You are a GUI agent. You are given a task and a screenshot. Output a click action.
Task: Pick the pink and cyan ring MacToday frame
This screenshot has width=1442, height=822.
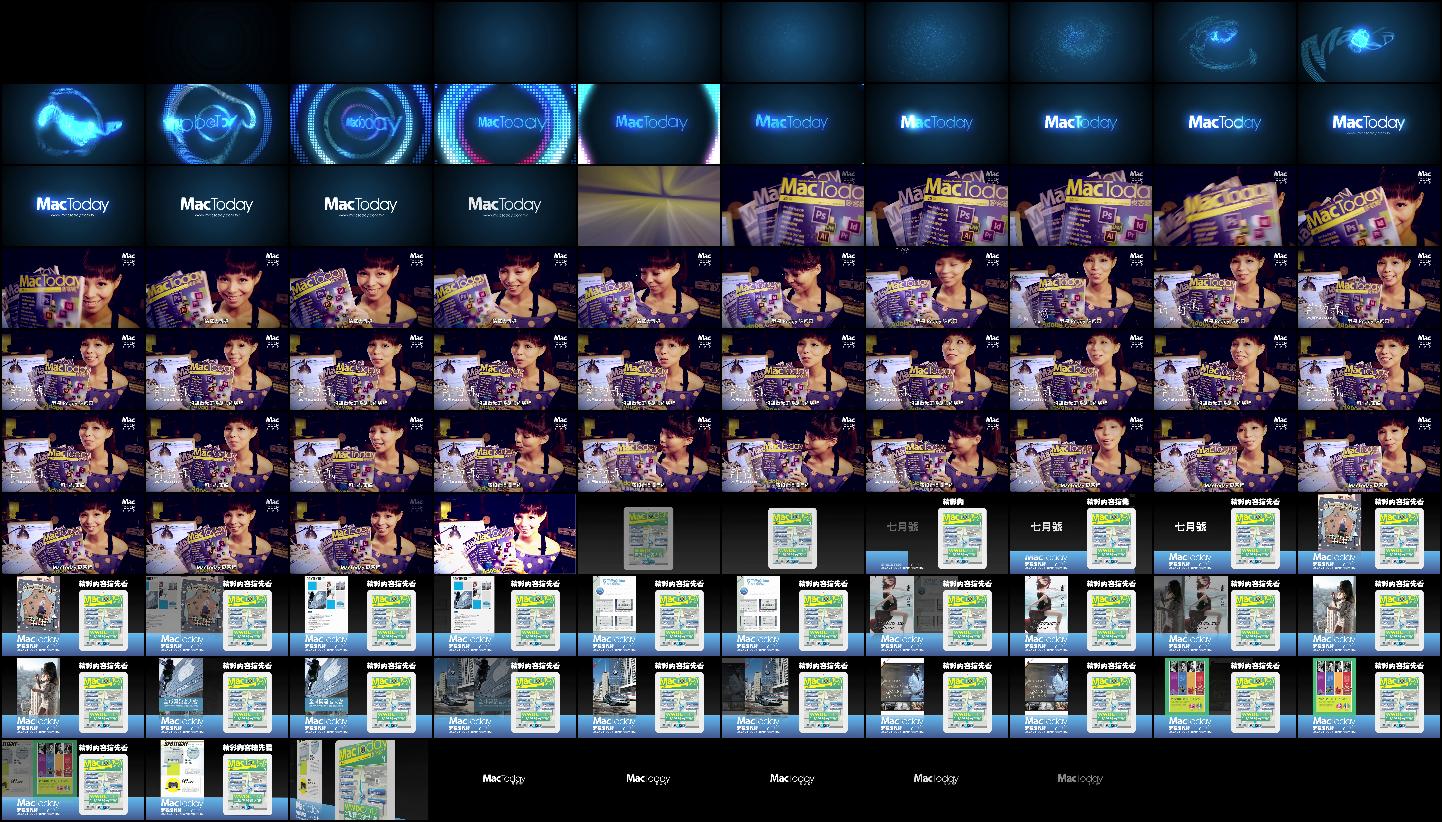pos(505,123)
